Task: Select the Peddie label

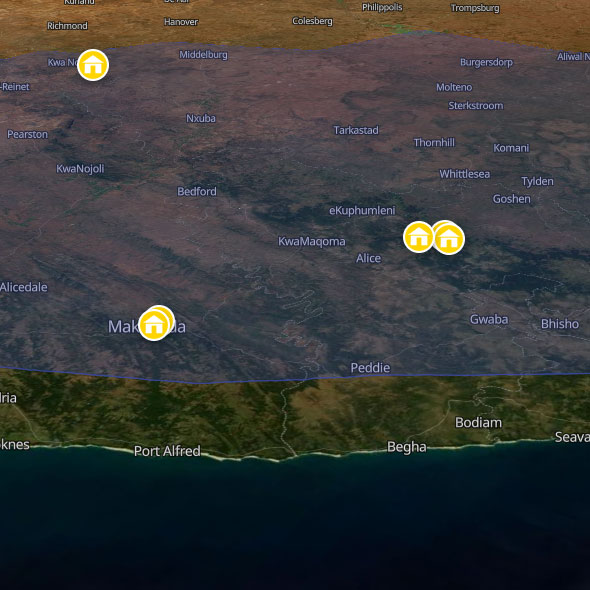Action: pos(370,368)
